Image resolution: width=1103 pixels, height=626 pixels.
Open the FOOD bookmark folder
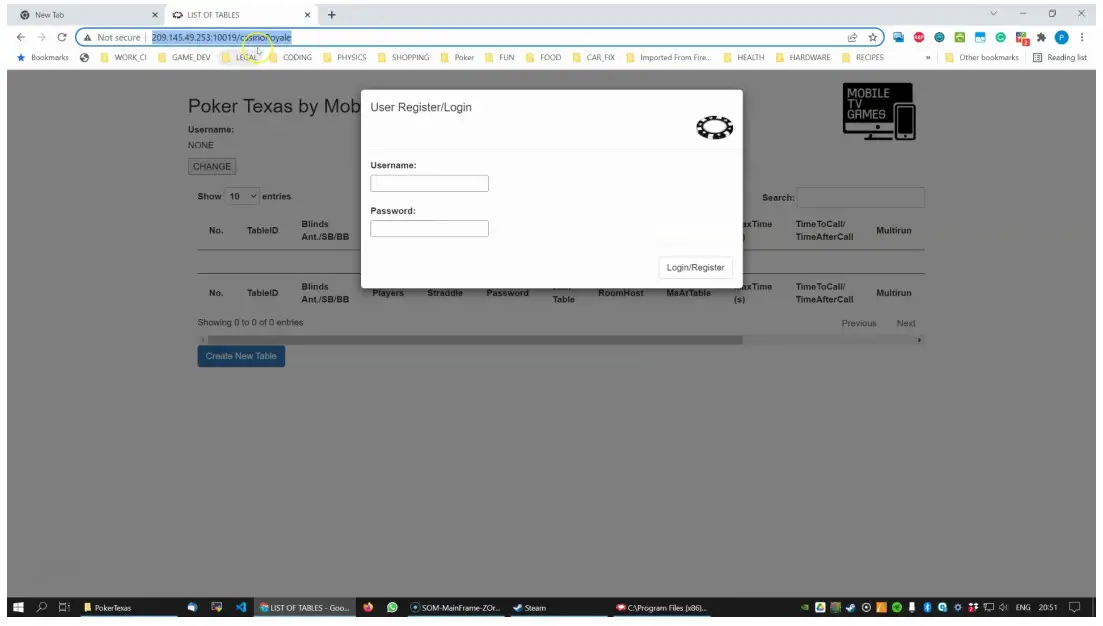coord(543,58)
